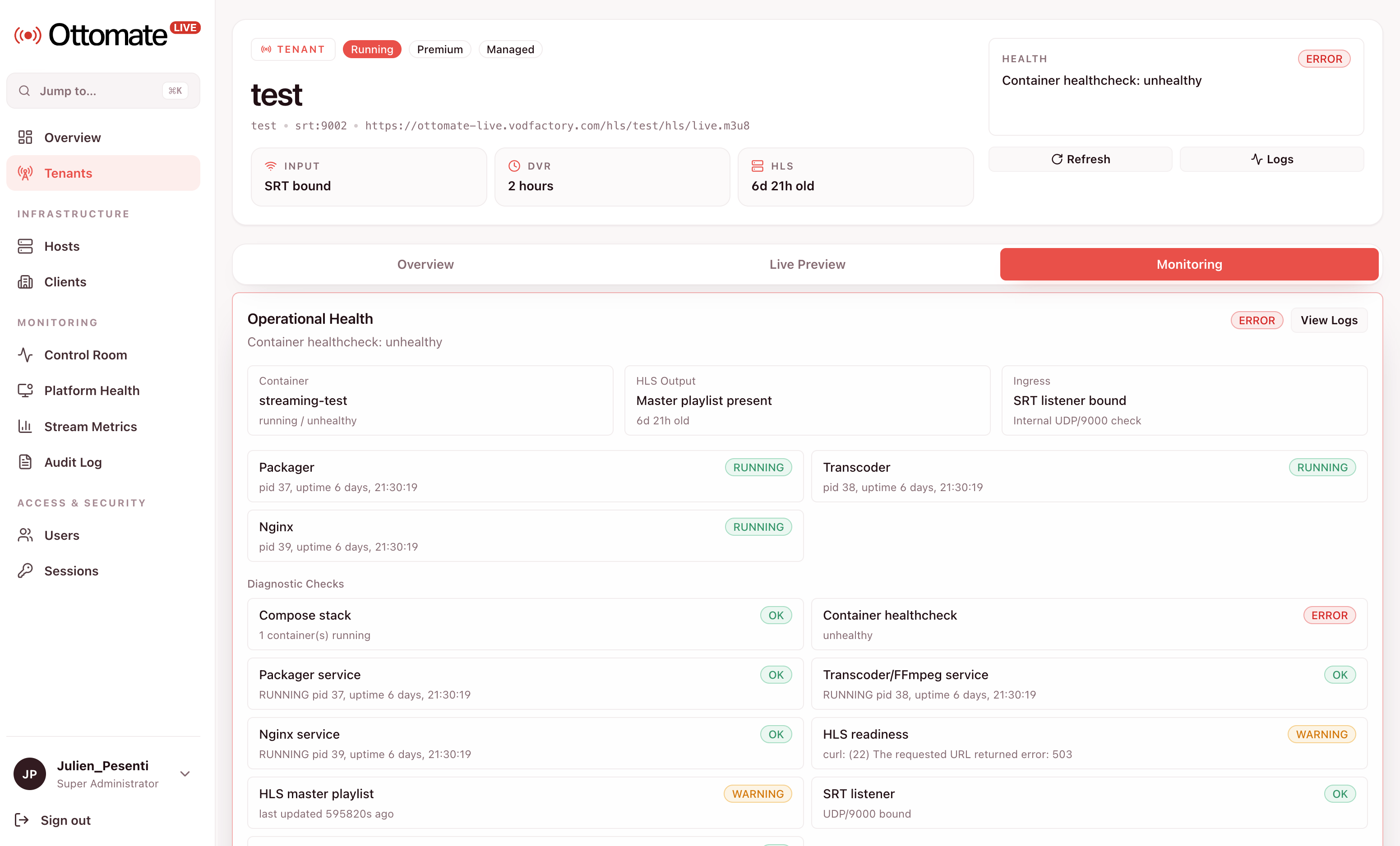Select the Packager process card
Image resolution: width=1400 pixels, height=846 pixels.
click(526, 476)
